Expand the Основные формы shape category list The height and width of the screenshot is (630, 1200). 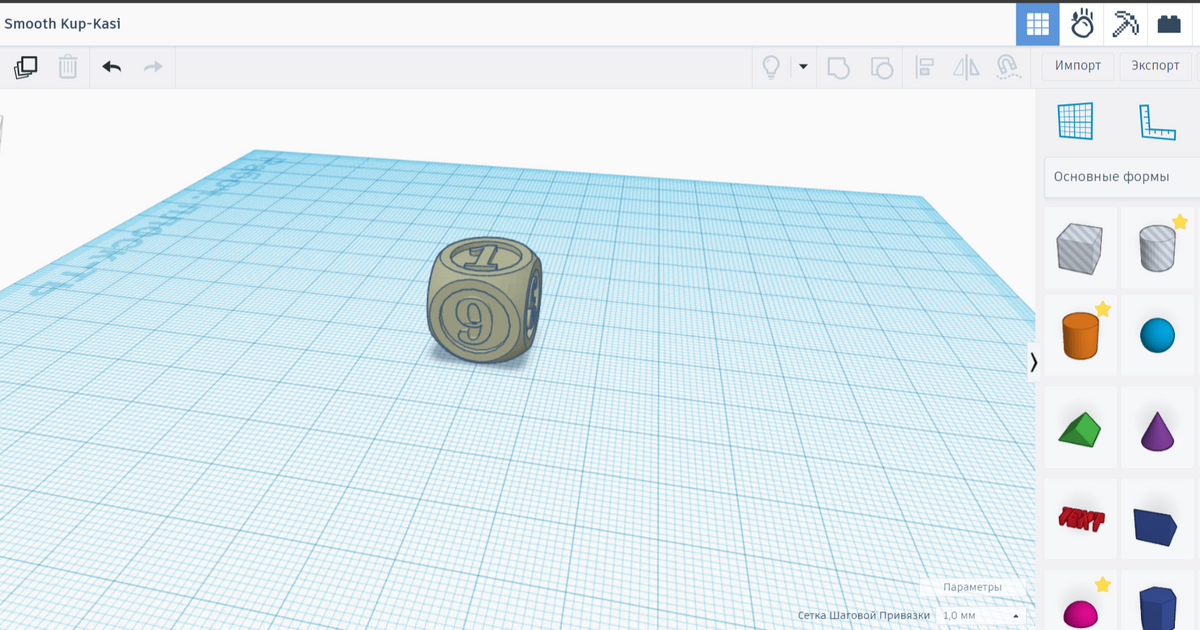point(1120,177)
